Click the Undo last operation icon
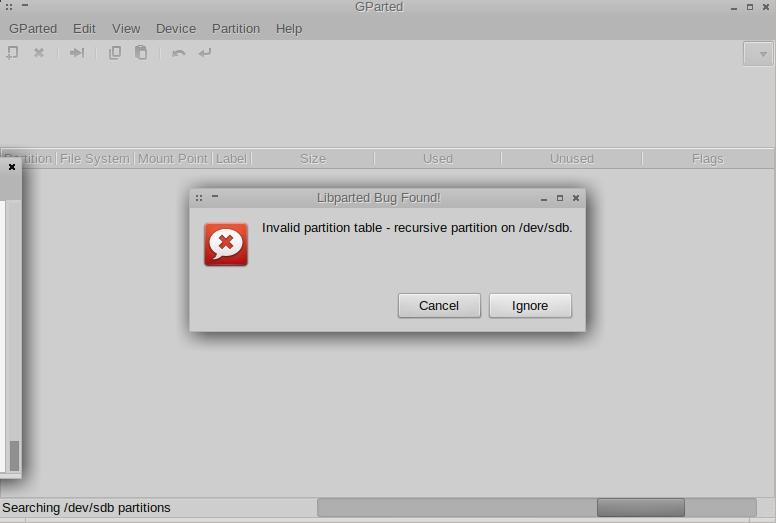Screen dimensions: 776x523 [x=179, y=52]
